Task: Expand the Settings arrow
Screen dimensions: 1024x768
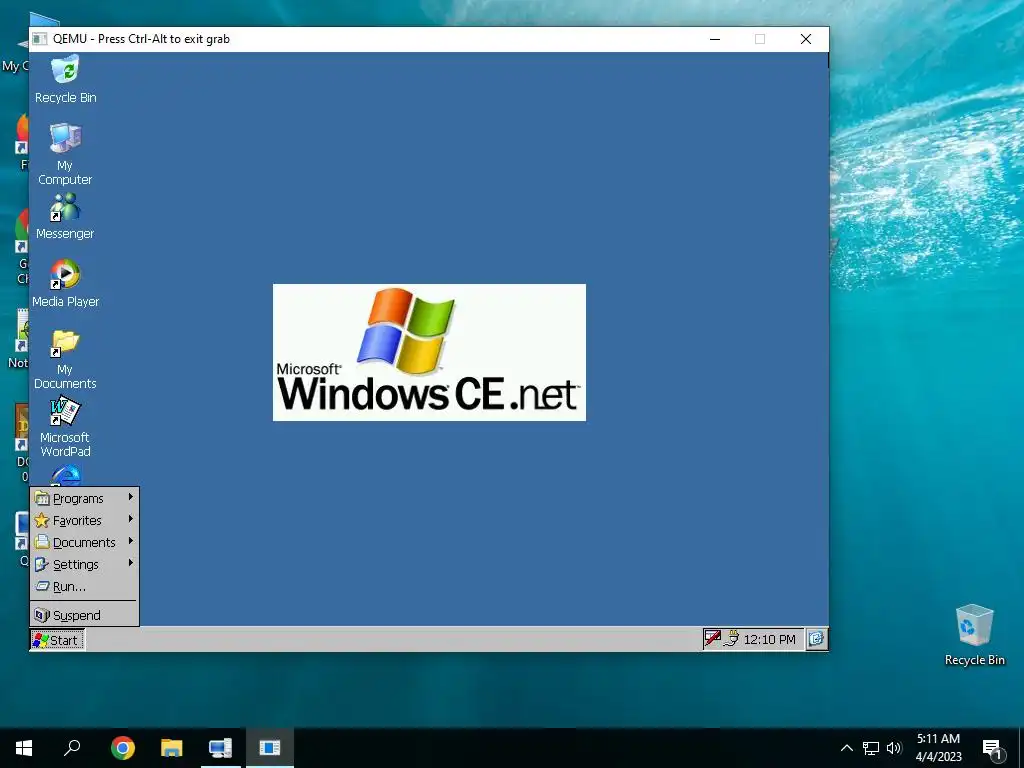Action: [131, 562]
